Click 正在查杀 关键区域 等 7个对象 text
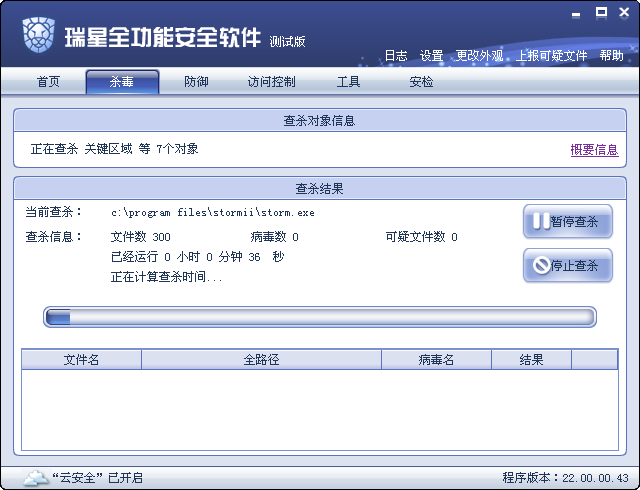 point(114,149)
